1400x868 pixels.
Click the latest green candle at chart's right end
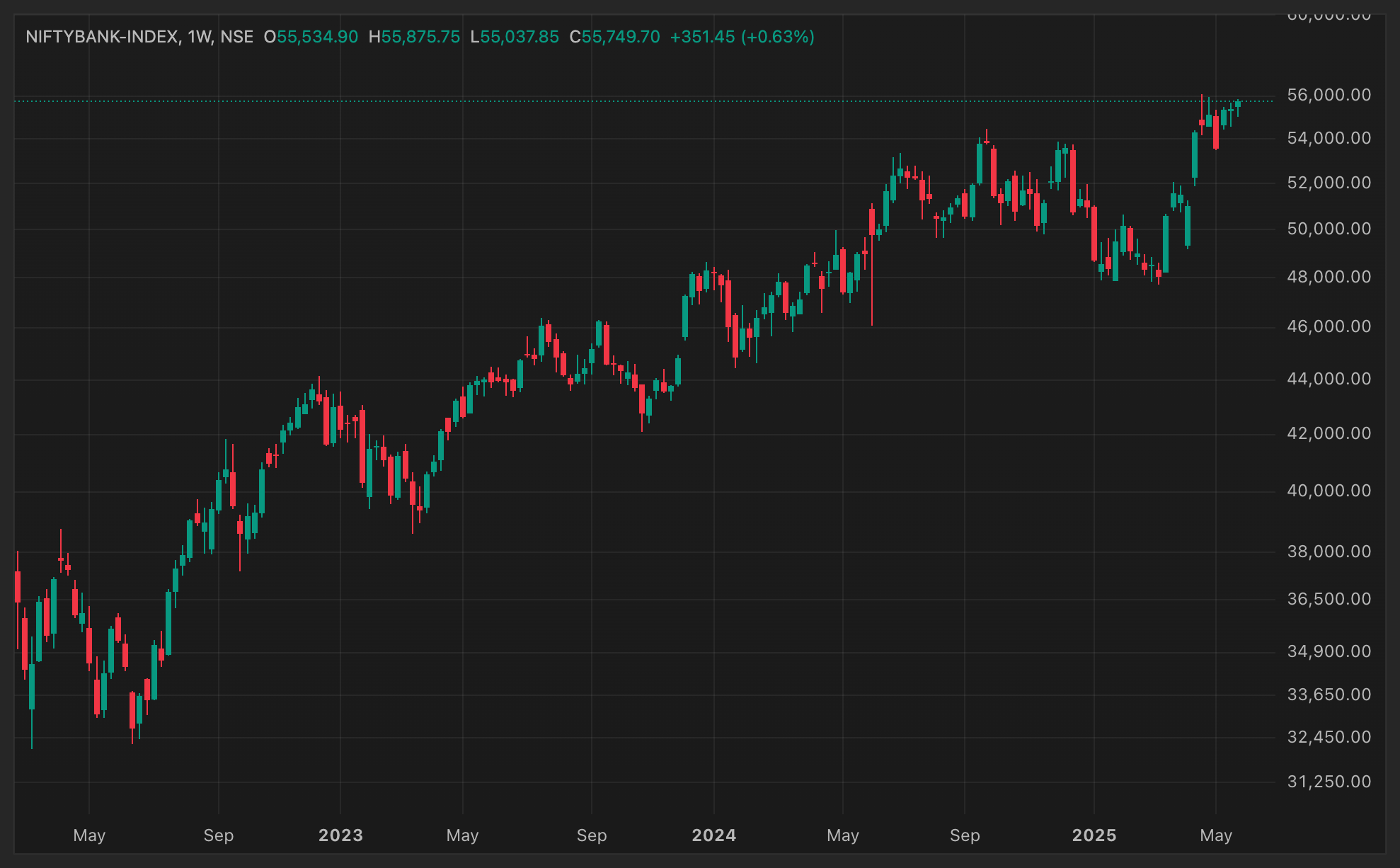click(x=1238, y=105)
